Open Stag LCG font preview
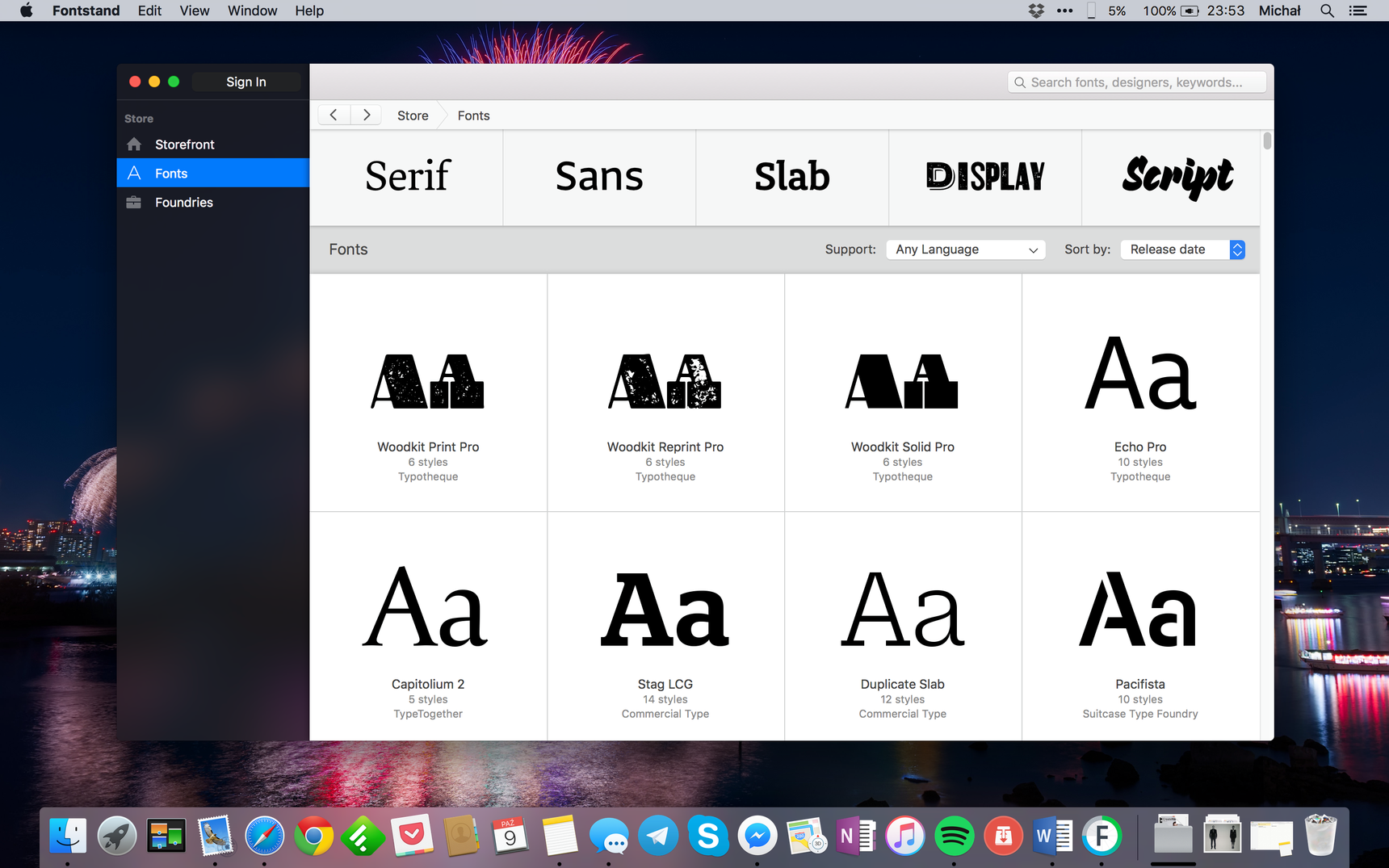This screenshot has height=868, width=1389. tap(665, 627)
